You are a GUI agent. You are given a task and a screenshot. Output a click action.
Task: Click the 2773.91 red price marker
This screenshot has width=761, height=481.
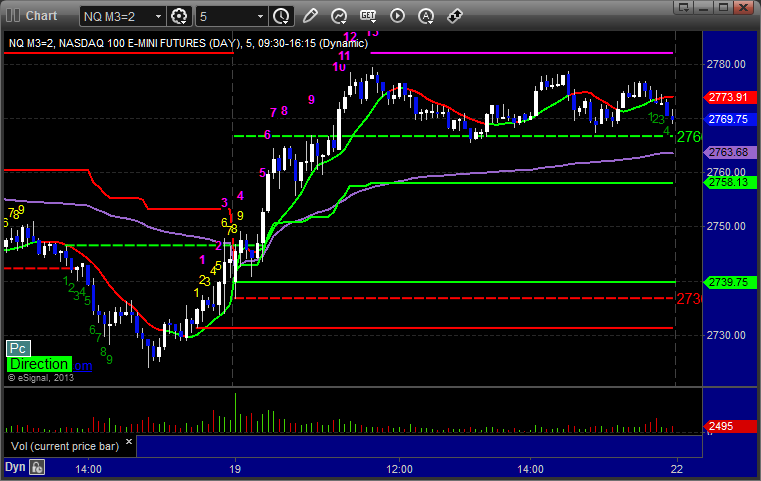pos(730,97)
